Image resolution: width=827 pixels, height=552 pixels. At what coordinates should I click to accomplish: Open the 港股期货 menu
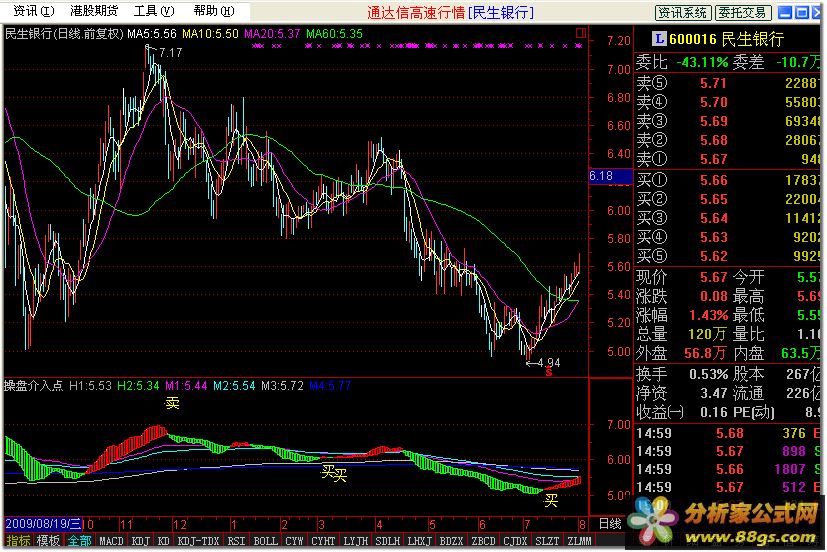(x=94, y=11)
